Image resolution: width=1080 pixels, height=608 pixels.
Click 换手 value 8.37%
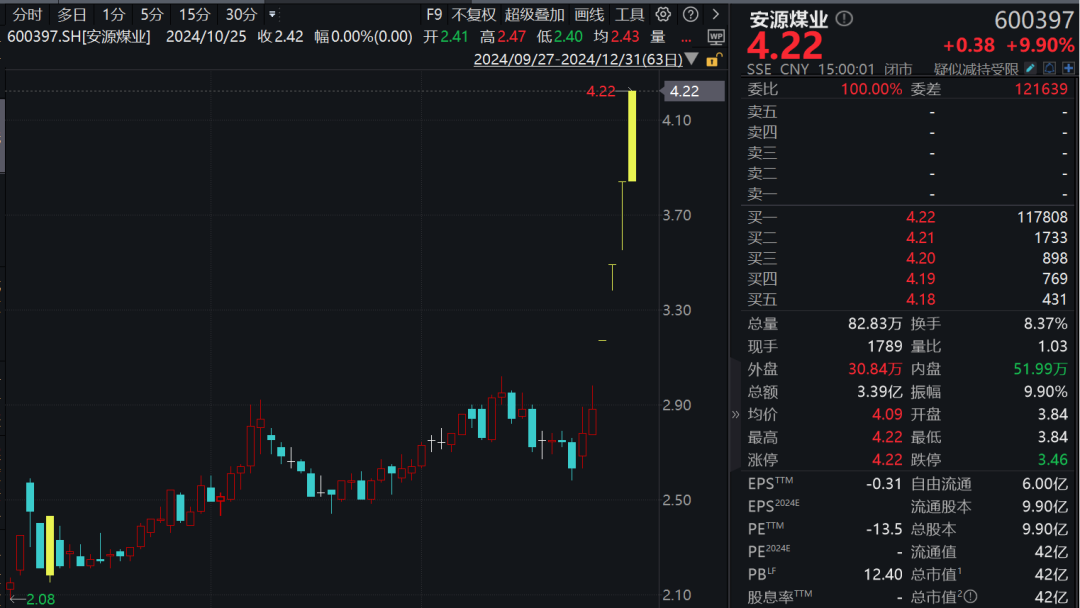[1046, 324]
